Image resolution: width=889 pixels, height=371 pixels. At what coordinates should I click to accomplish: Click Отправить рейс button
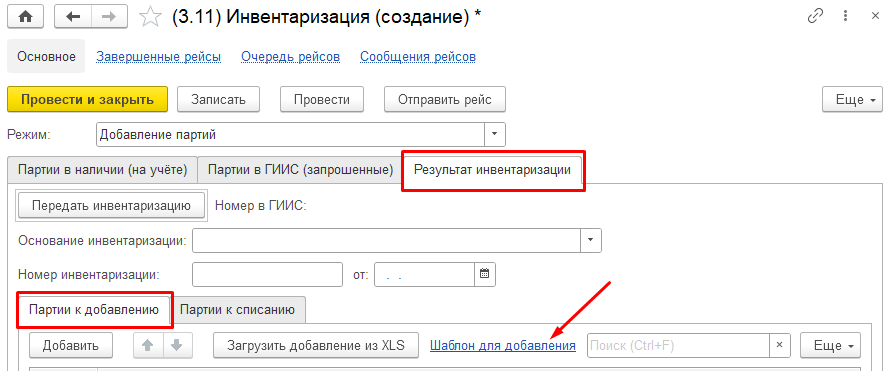coord(444,99)
